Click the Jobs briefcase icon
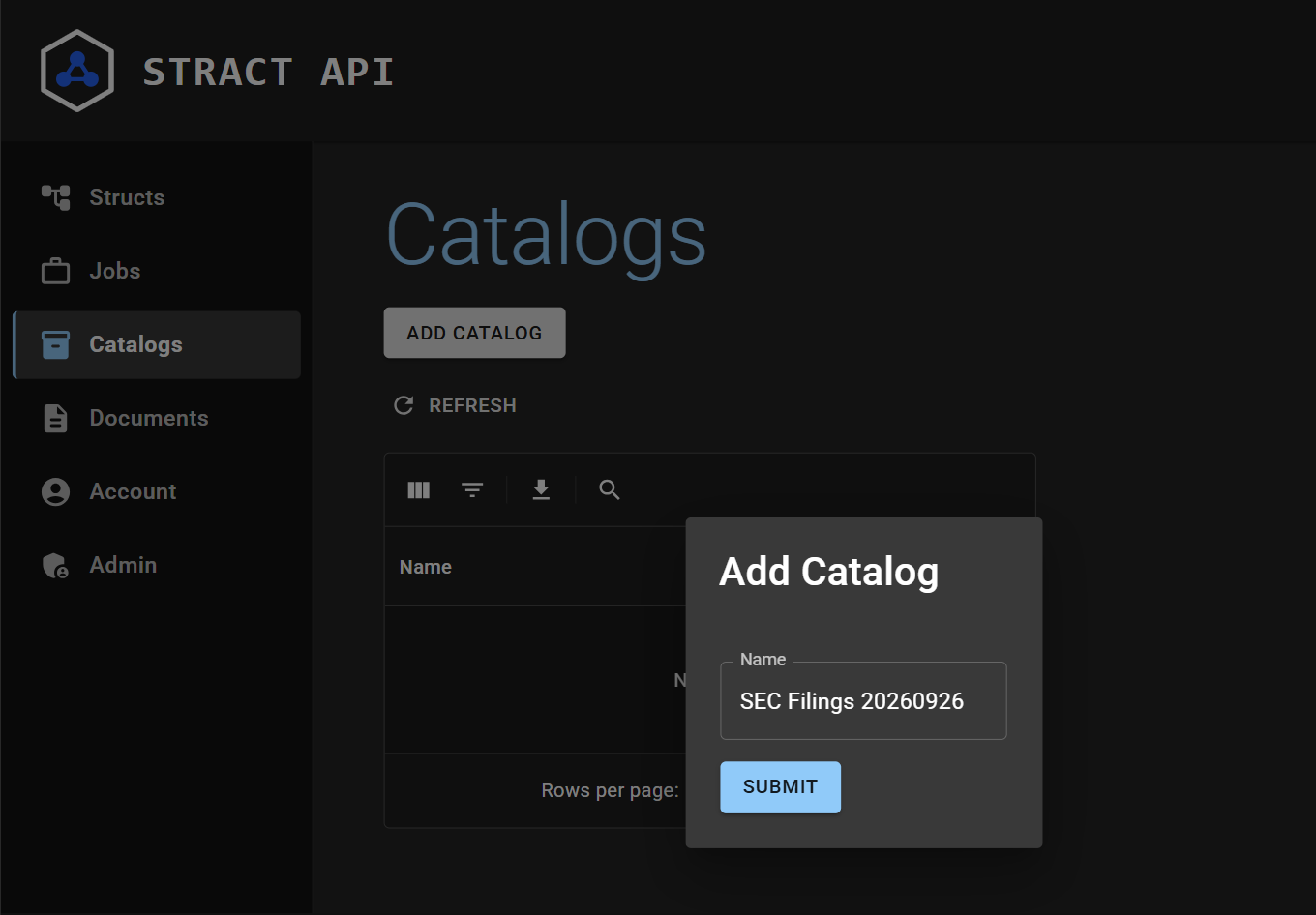The height and width of the screenshot is (915, 1316). (x=56, y=271)
